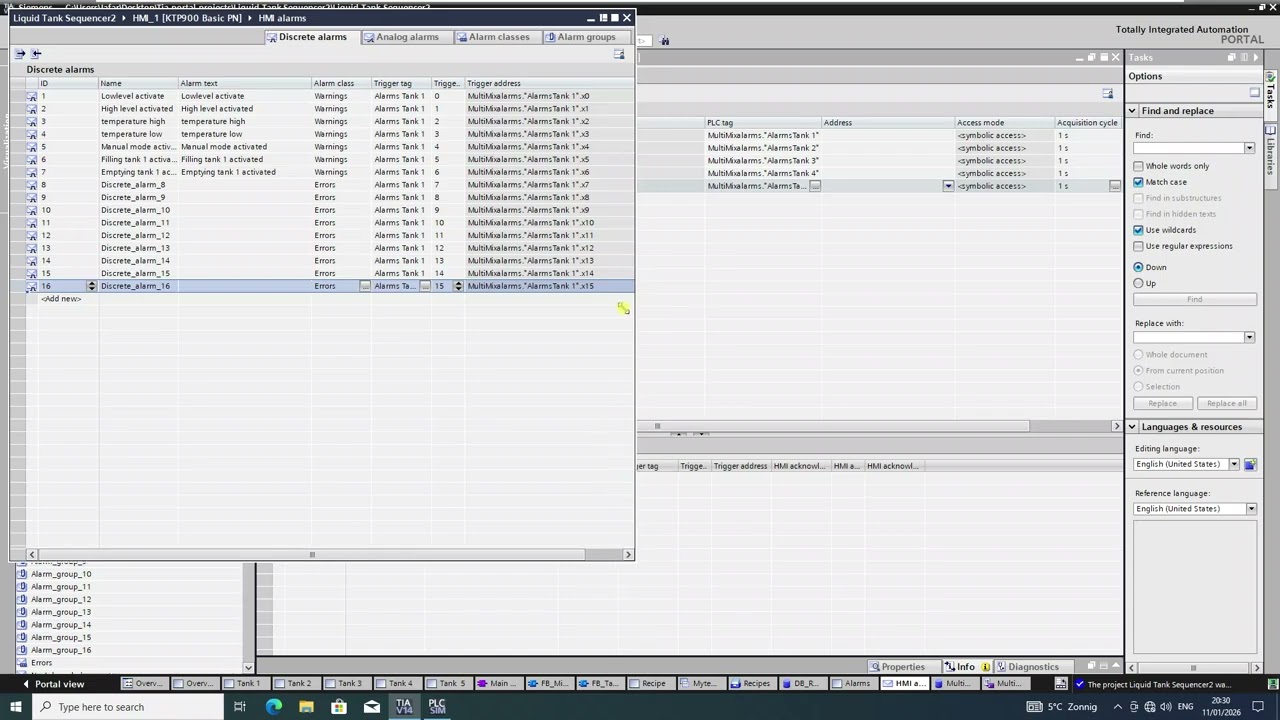Select the Up search direction
Screen dimensions: 1280x720
[x=1138, y=283]
